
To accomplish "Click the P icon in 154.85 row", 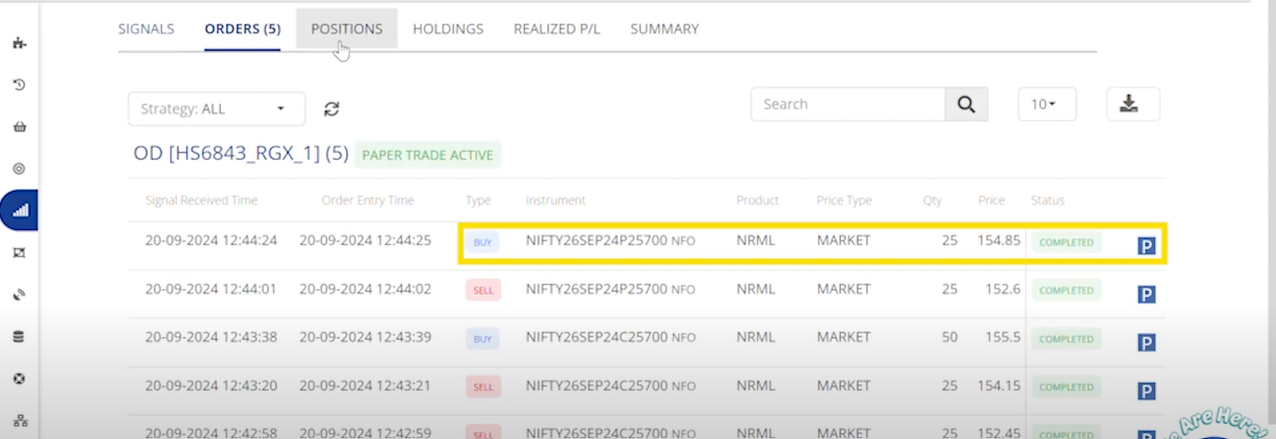I will click(1146, 246).
